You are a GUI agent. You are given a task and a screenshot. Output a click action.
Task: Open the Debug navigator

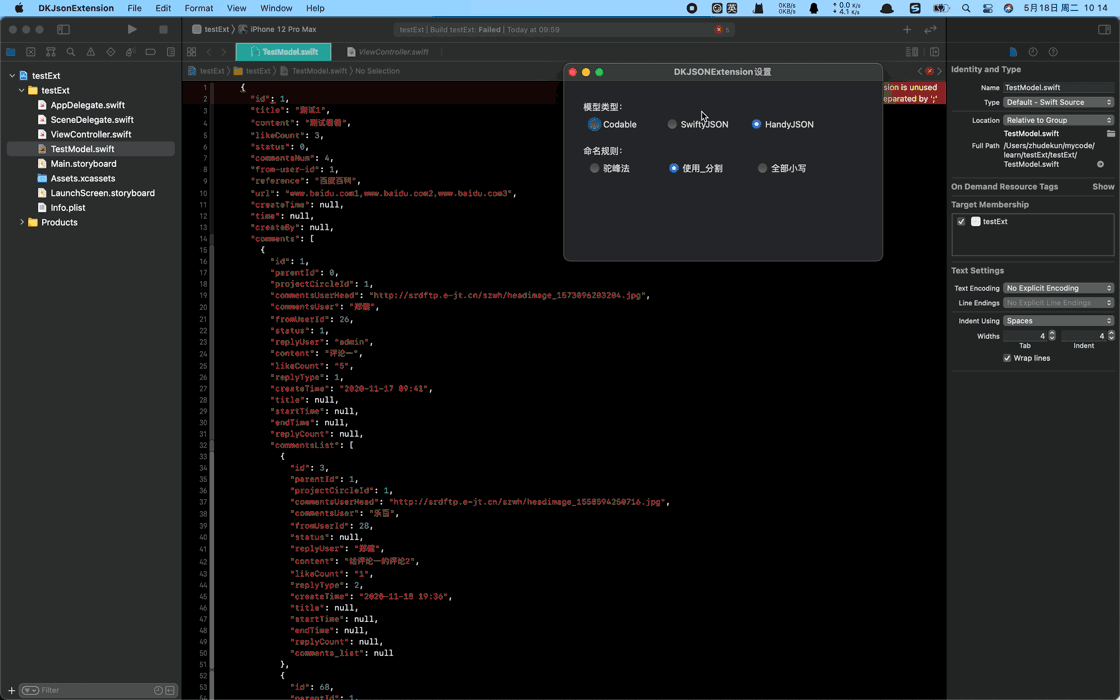(x=131, y=51)
